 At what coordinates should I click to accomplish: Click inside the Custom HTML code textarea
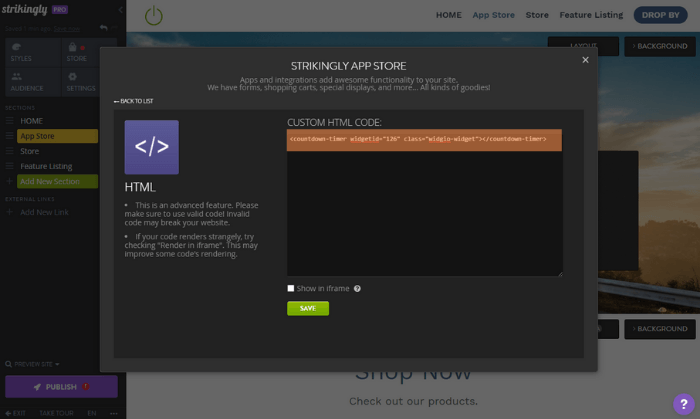(x=425, y=203)
